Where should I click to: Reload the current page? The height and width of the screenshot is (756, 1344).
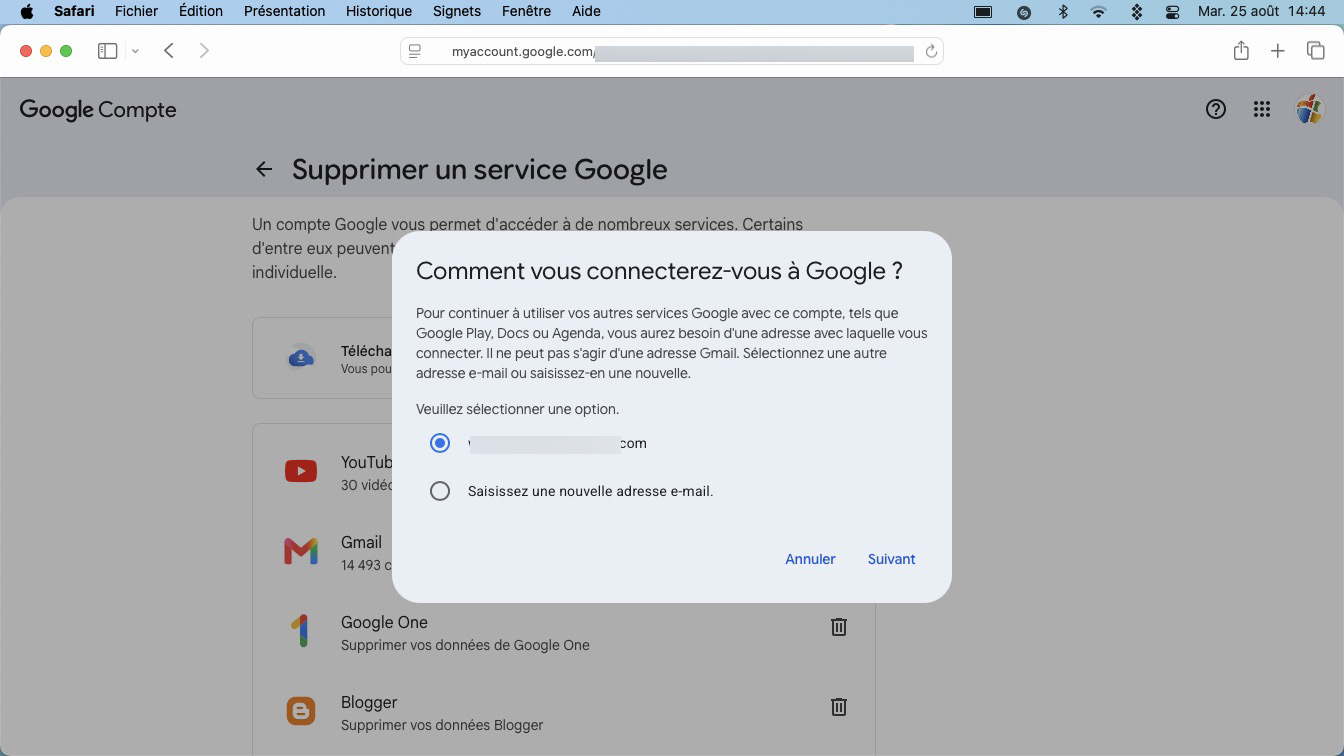click(931, 51)
